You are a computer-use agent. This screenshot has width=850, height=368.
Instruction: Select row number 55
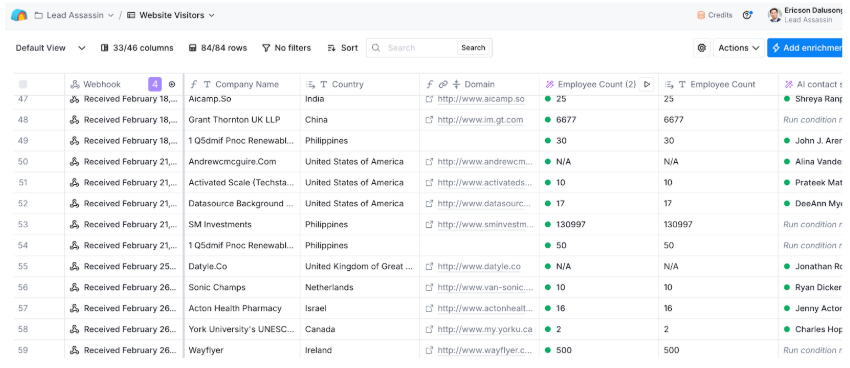point(23,267)
